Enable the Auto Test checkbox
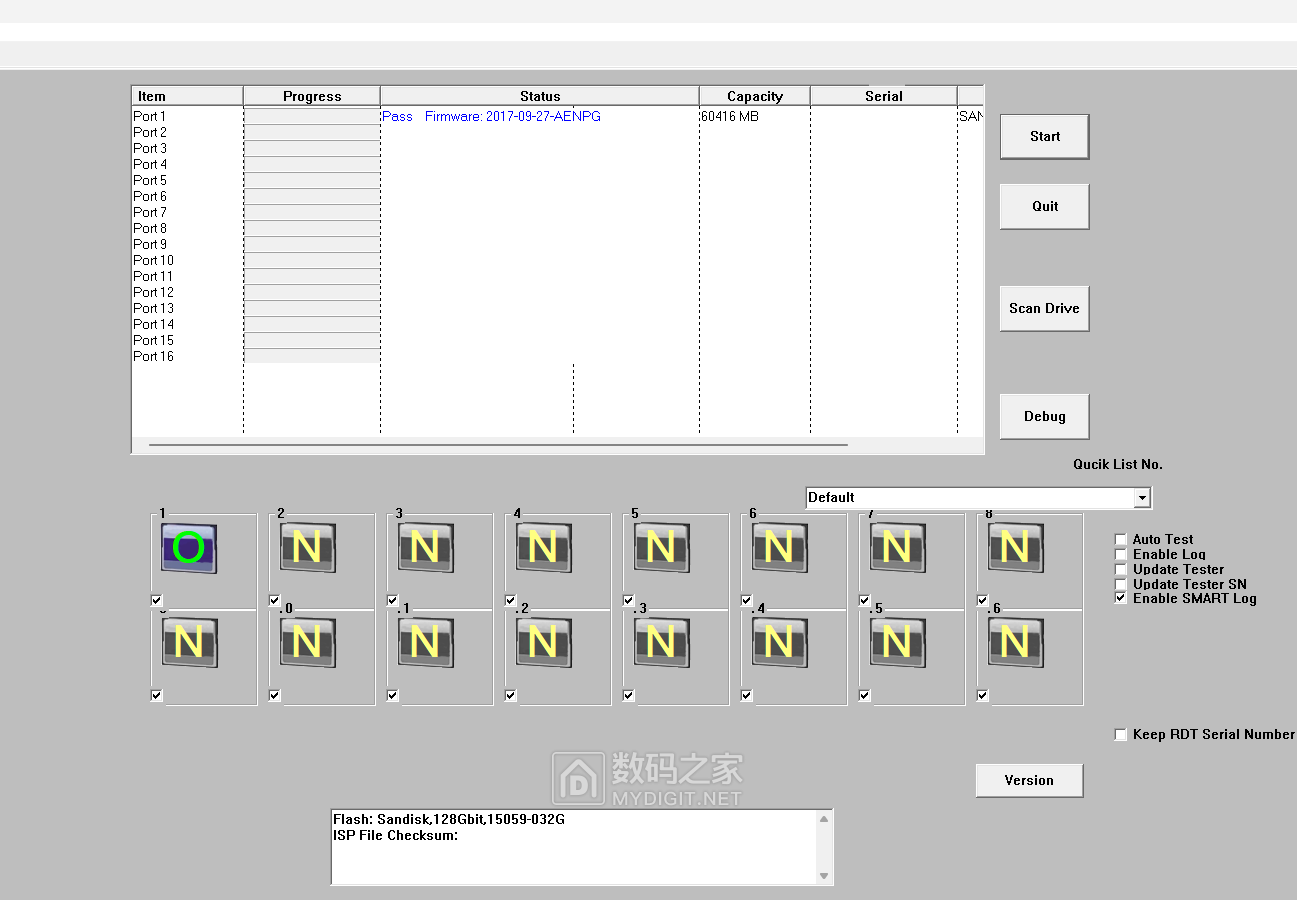 coord(1121,539)
